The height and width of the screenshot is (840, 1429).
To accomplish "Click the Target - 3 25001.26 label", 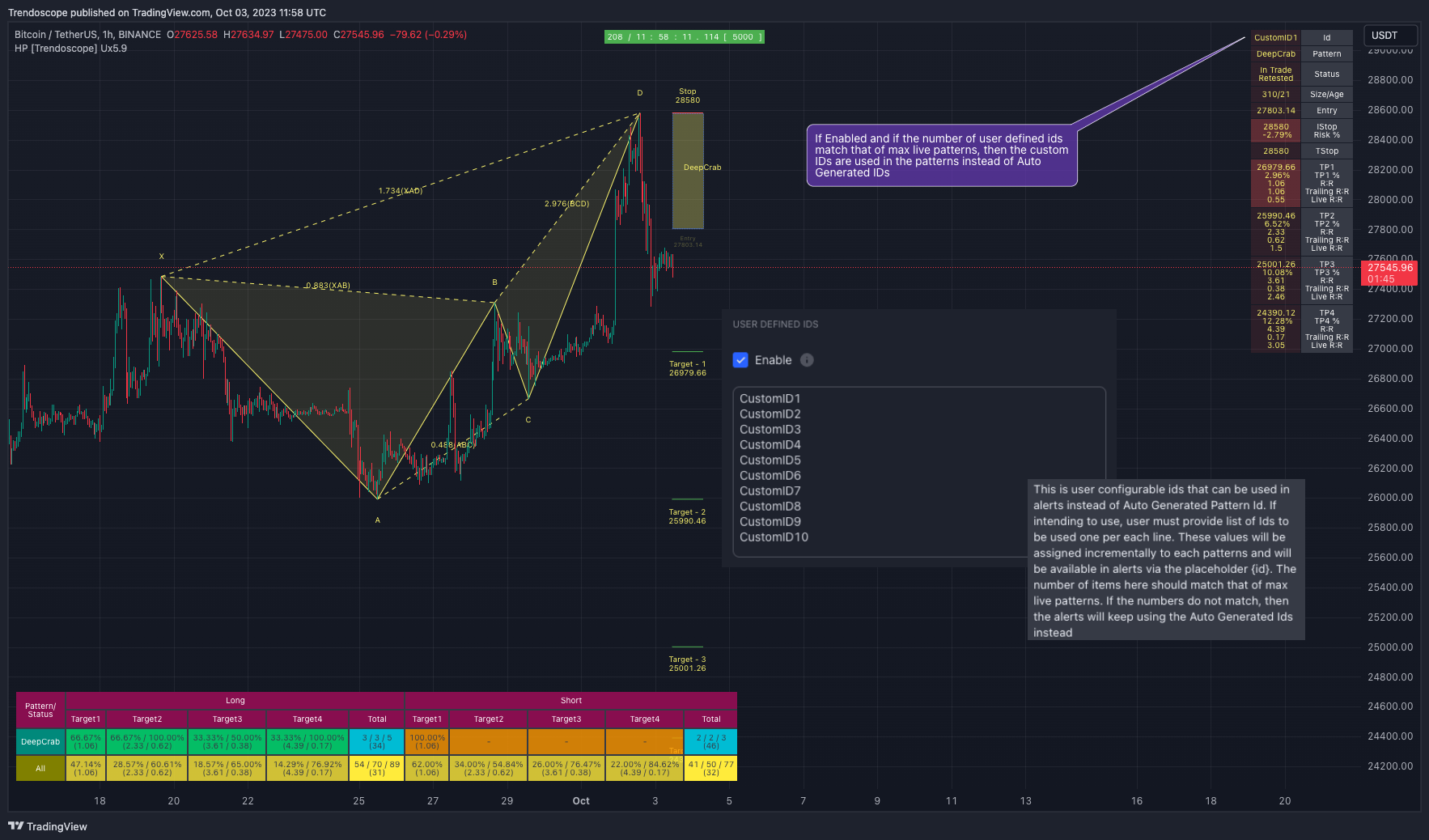I will point(687,664).
